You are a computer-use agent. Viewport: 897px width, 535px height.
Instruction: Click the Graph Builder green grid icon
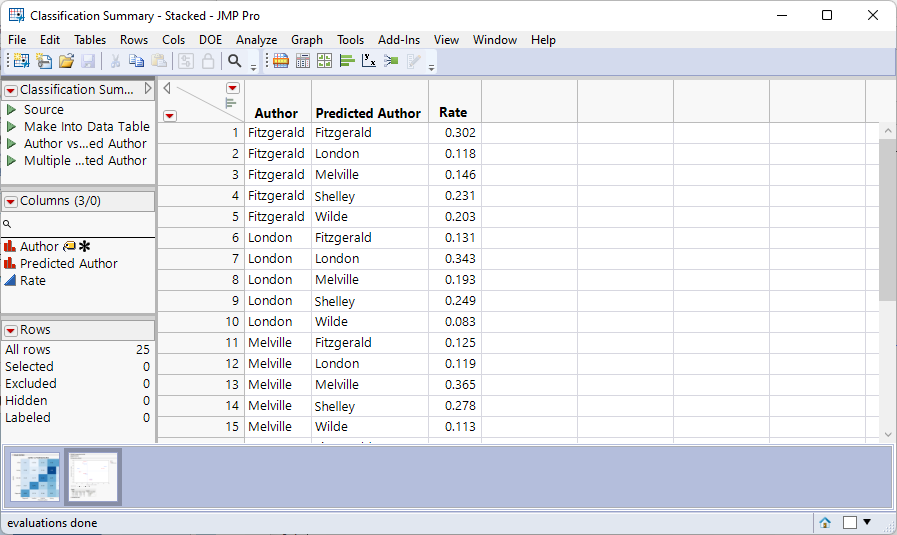point(324,61)
